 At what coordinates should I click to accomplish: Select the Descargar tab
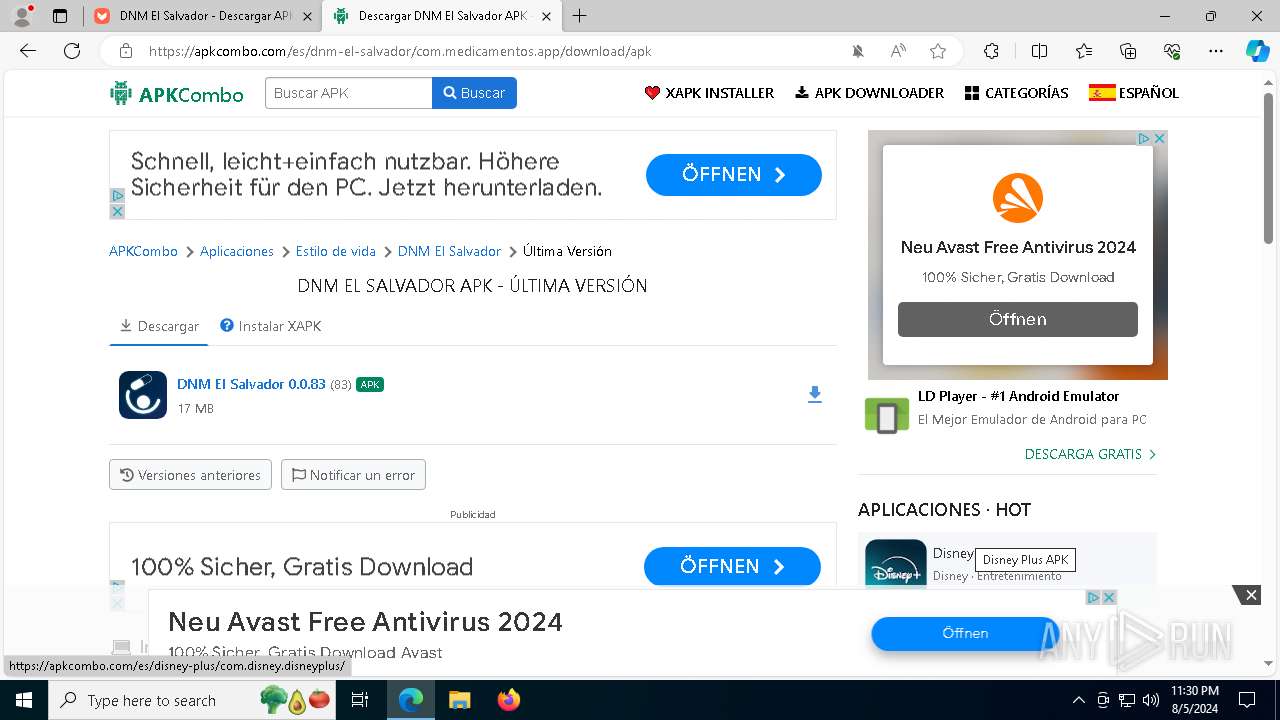tap(159, 326)
